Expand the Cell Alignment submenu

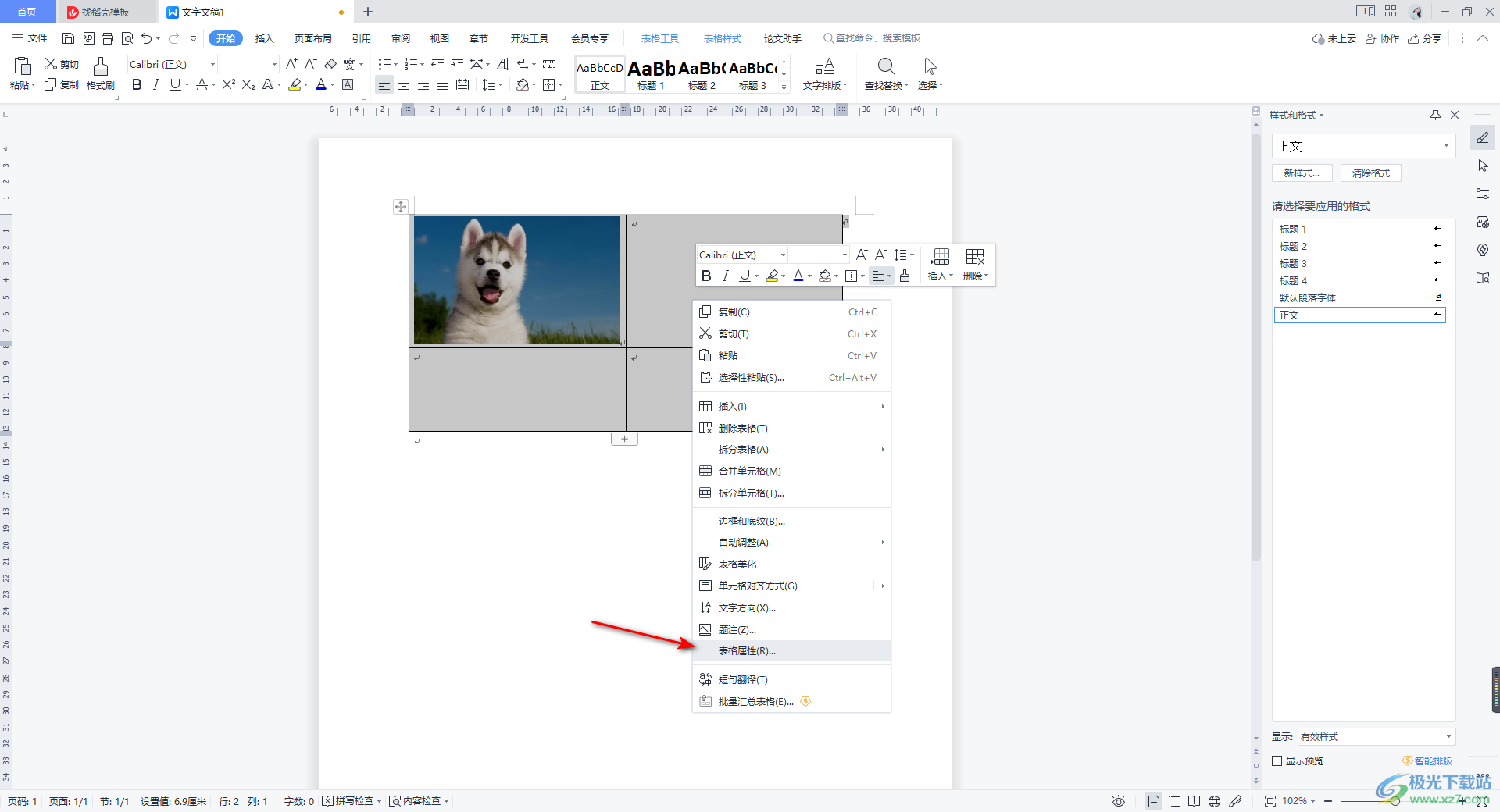point(791,586)
